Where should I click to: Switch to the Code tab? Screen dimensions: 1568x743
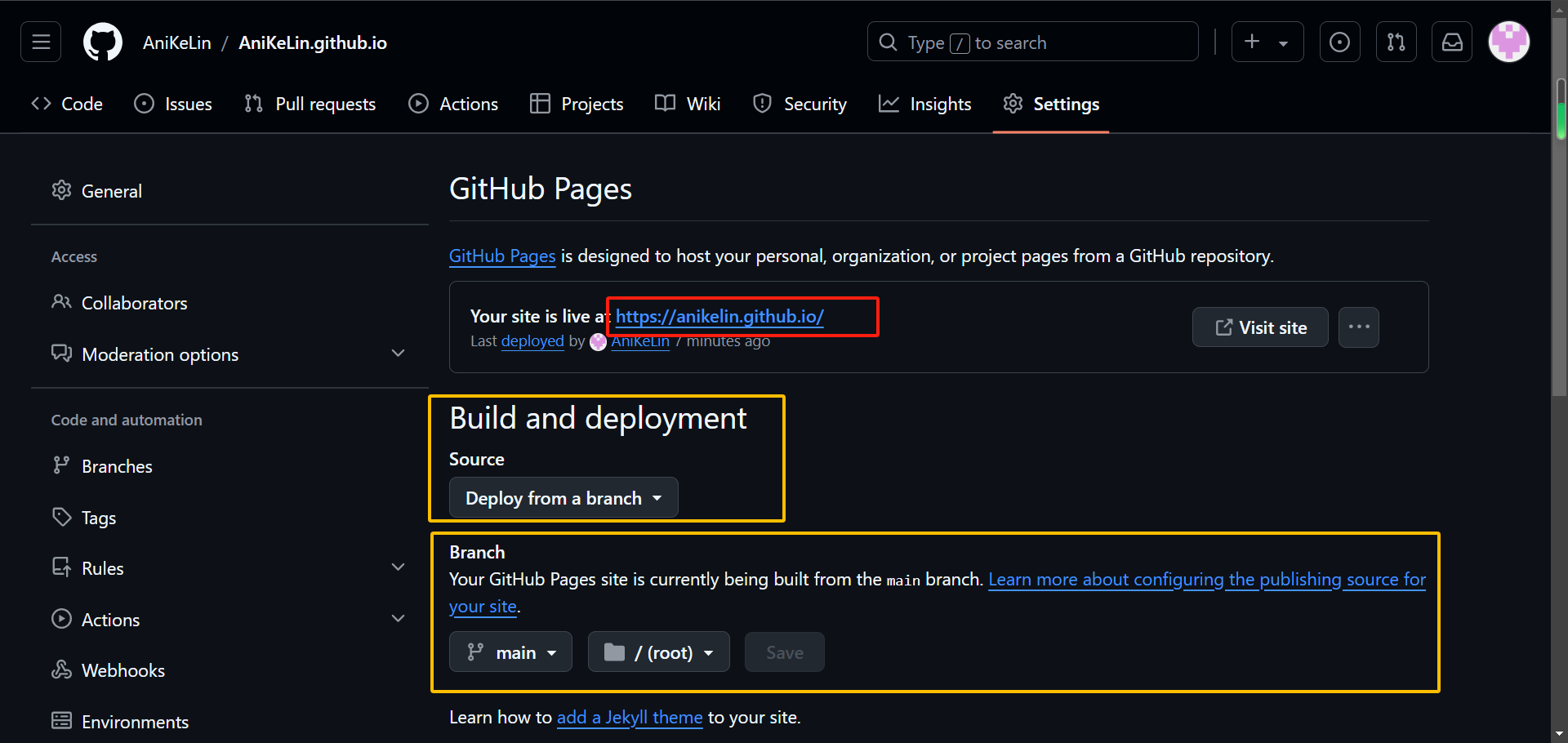click(x=67, y=104)
